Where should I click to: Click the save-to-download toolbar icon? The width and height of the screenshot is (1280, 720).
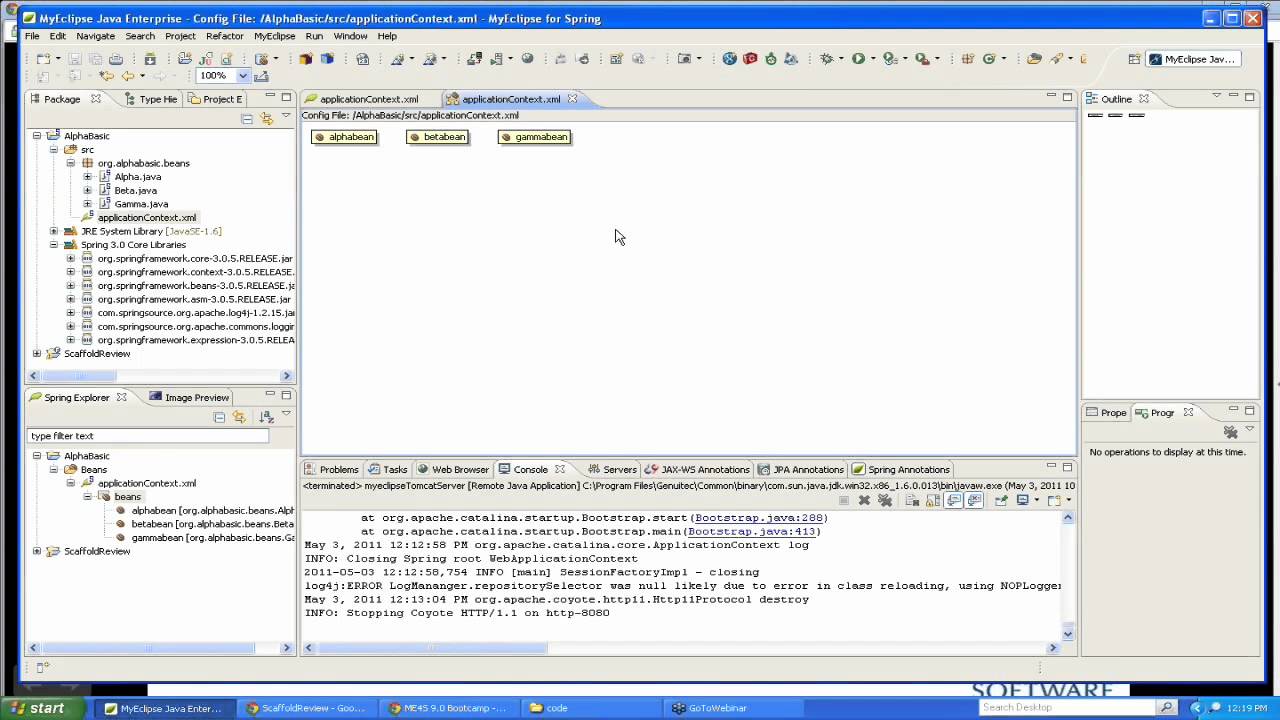click(x=150, y=59)
